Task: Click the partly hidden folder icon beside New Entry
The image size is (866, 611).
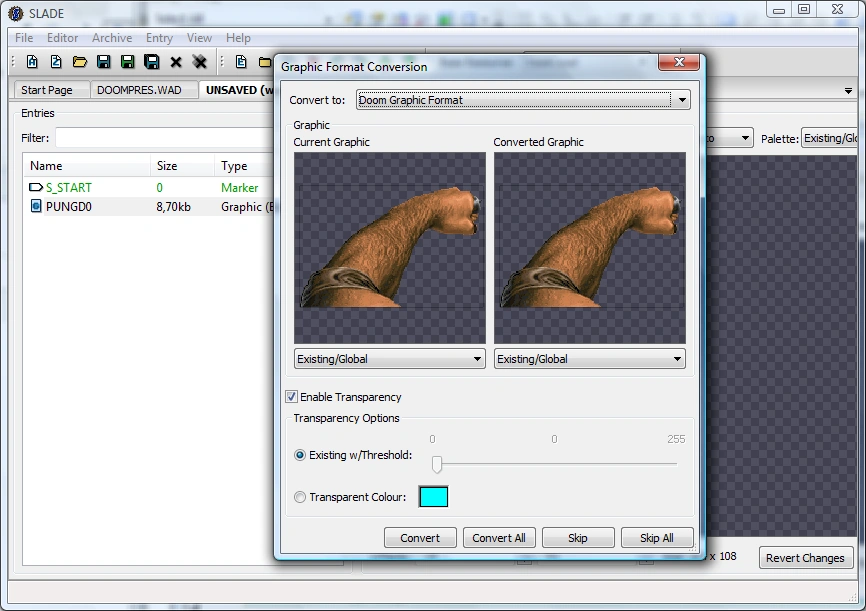Action: pyautogui.click(x=265, y=62)
